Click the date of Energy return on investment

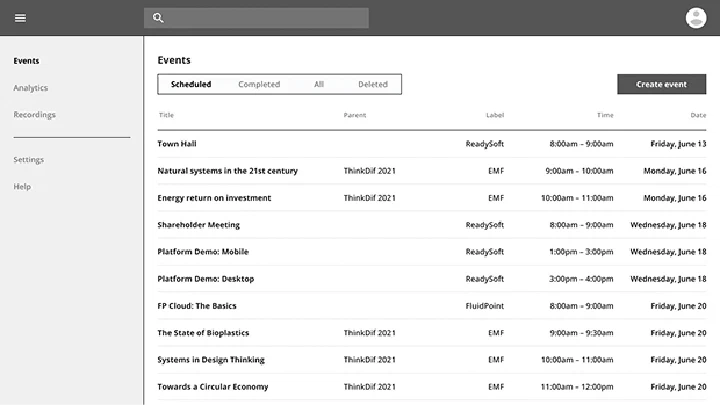point(675,198)
